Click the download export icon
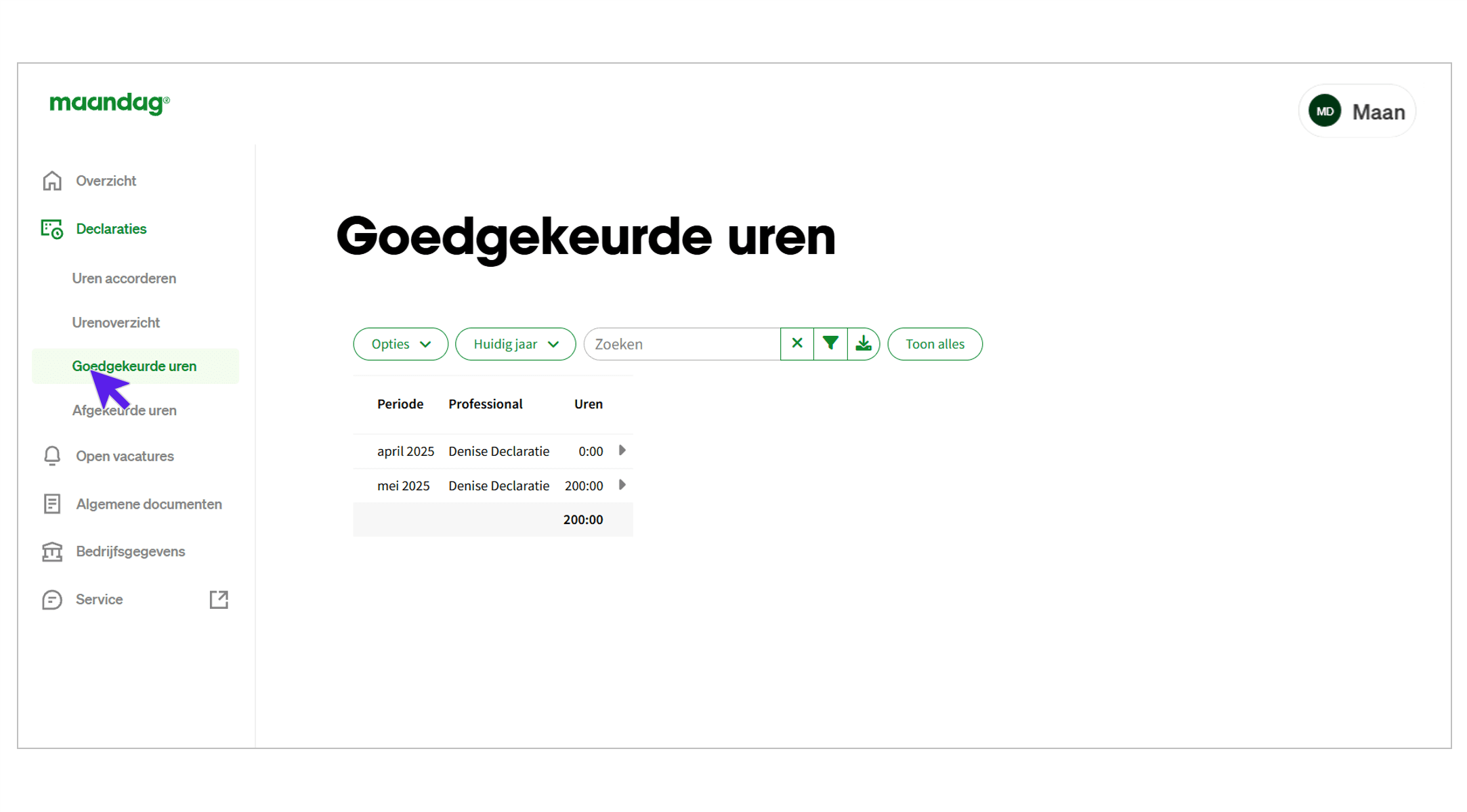Screen dimensions: 1467x812 [864, 343]
